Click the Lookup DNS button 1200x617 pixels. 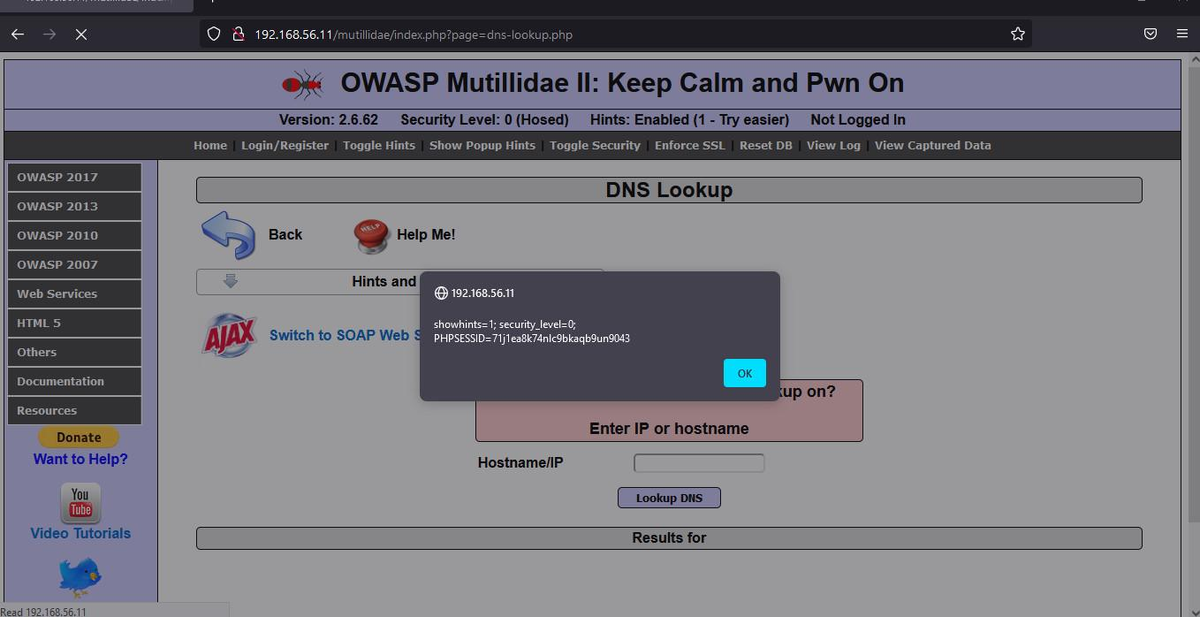(x=669, y=498)
